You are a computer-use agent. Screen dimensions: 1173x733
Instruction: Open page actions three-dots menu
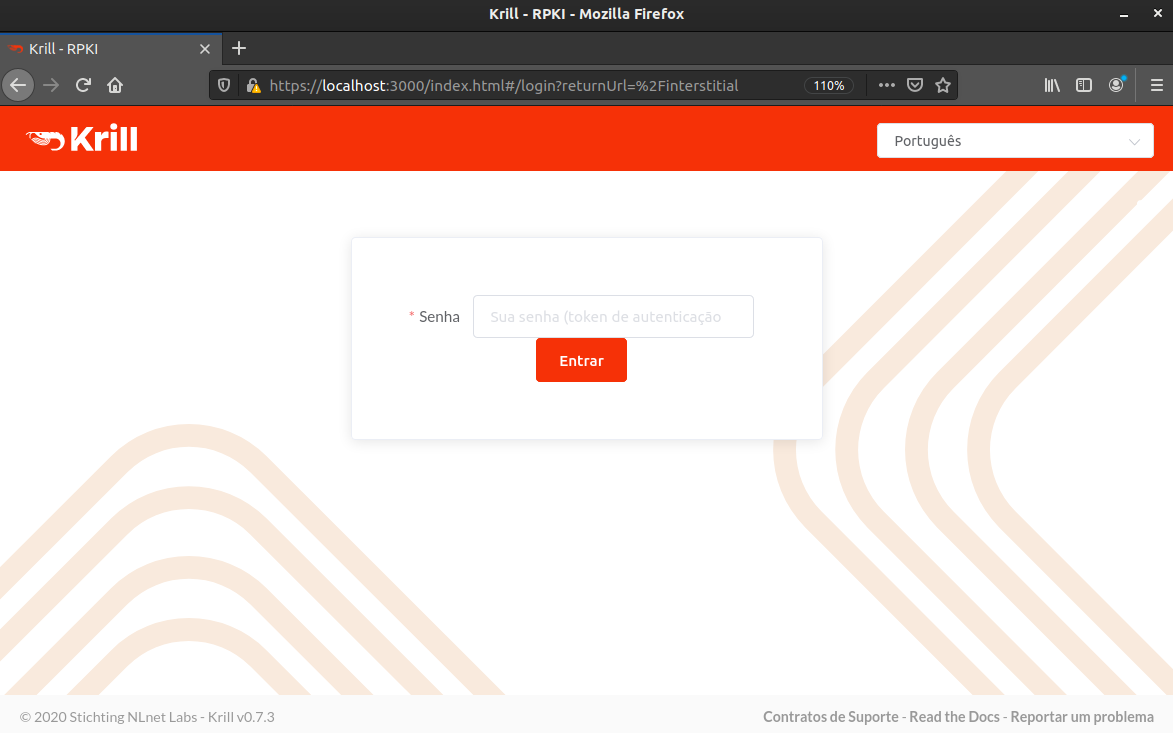tap(886, 85)
